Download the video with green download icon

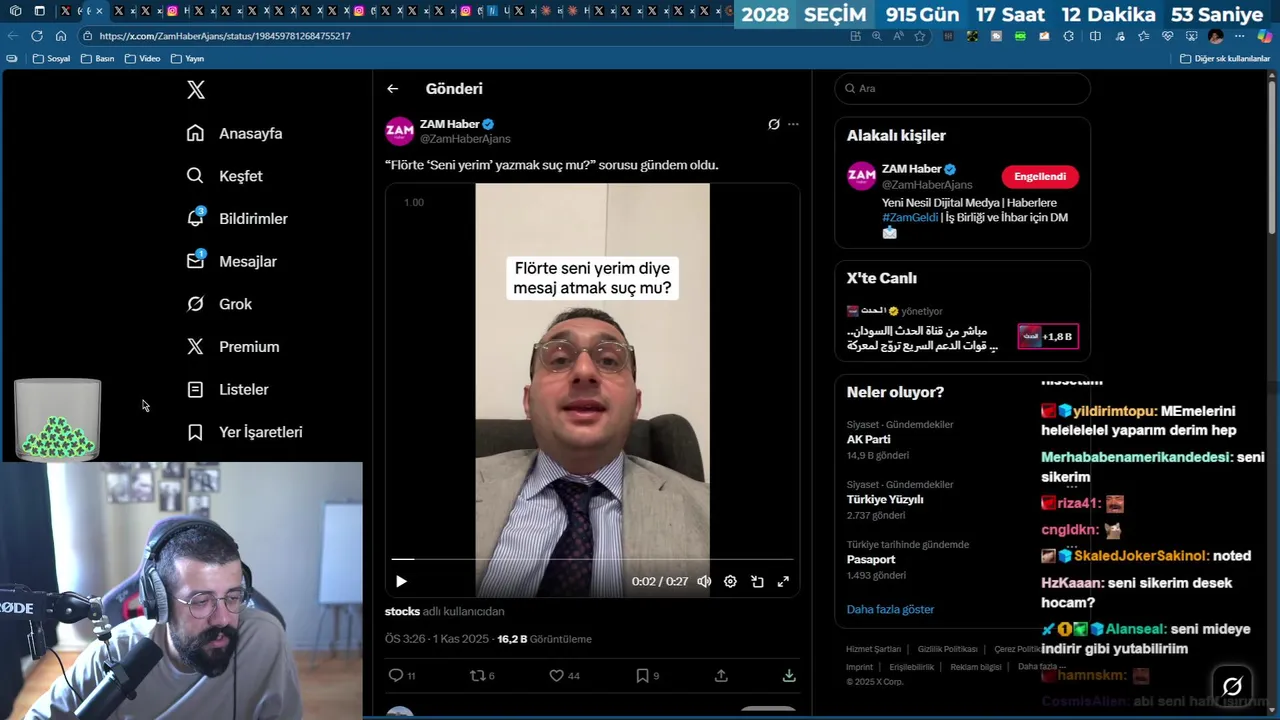point(789,676)
